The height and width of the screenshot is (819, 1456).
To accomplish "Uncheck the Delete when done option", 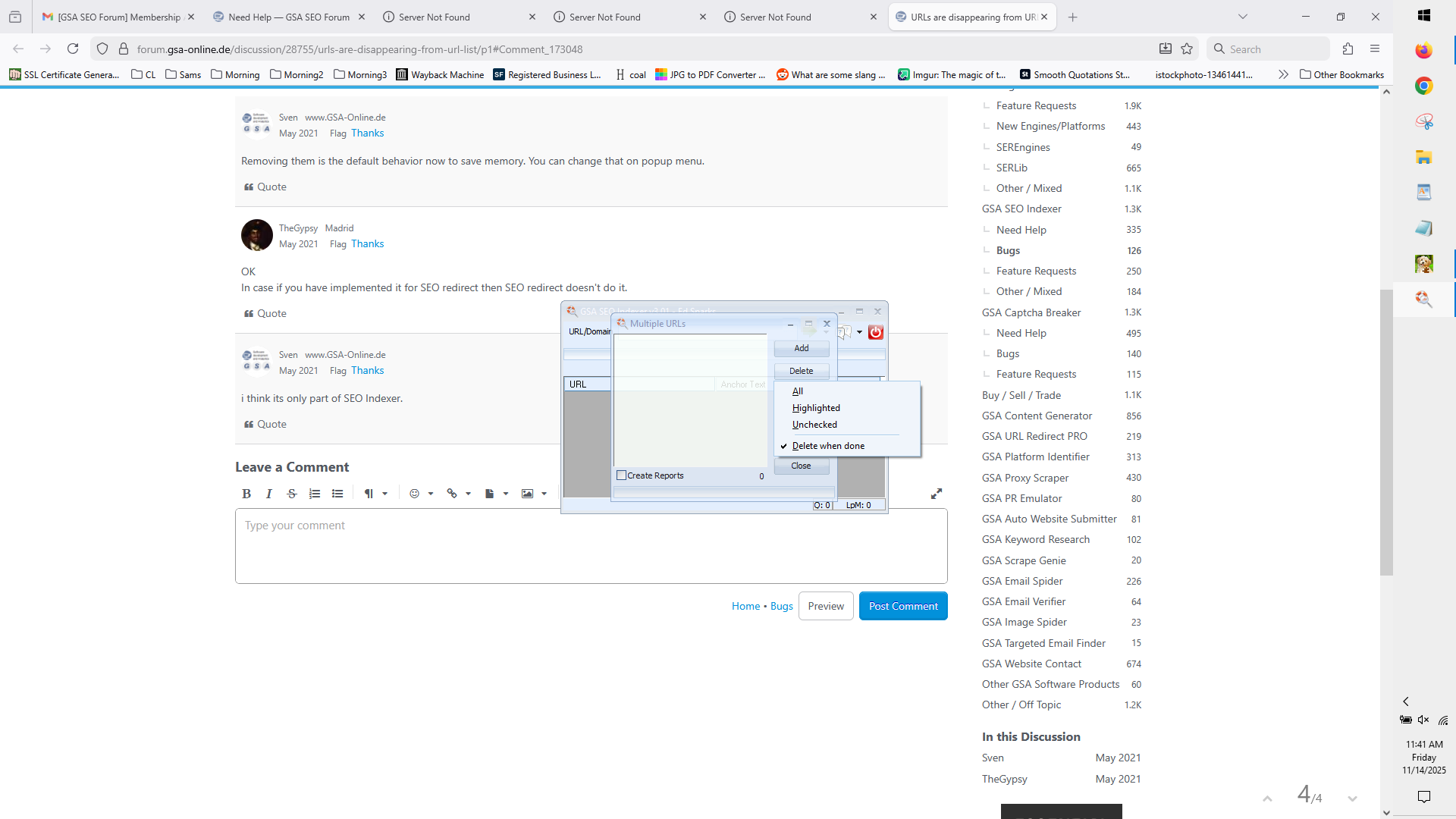I will click(x=828, y=446).
